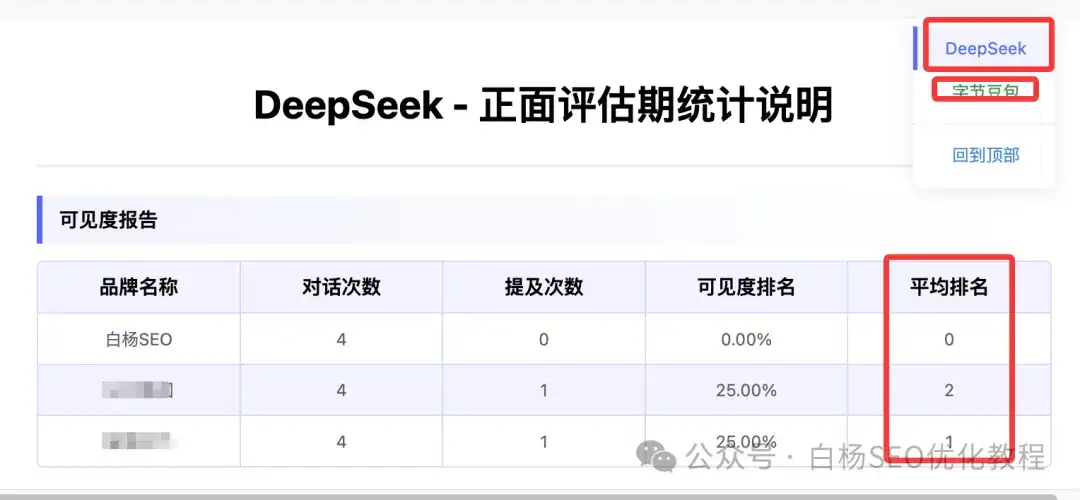
Task: Click the 25.00% value in the second row
Action: click(x=746, y=390)
